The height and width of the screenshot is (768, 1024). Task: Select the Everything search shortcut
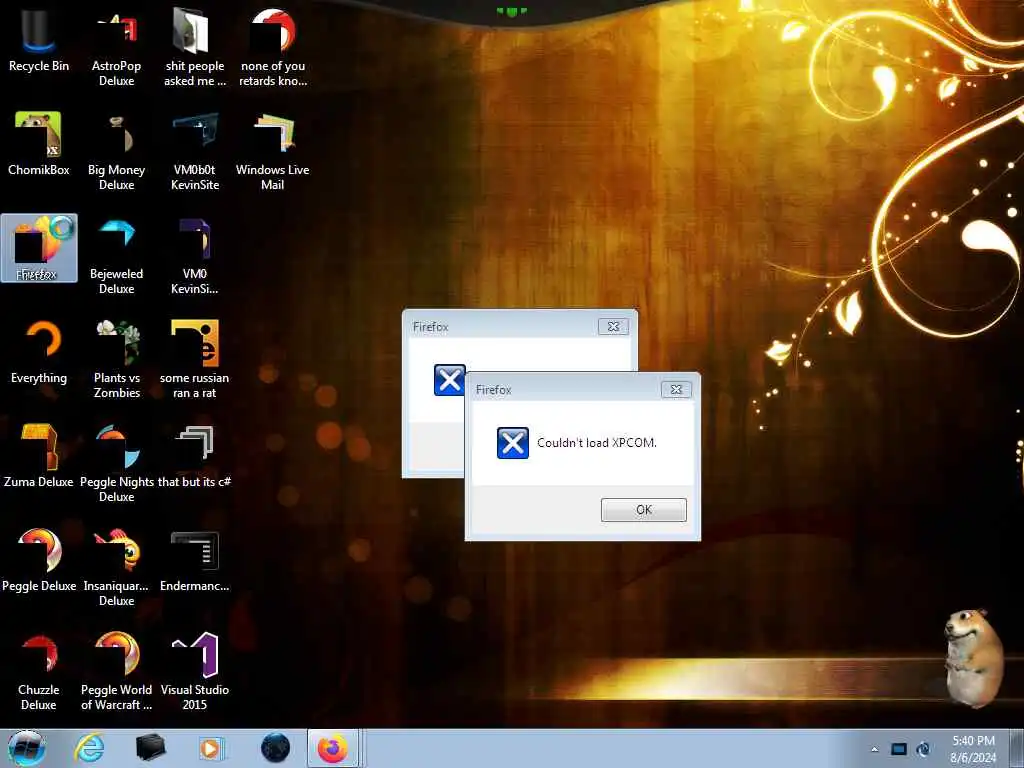[39, 353]
